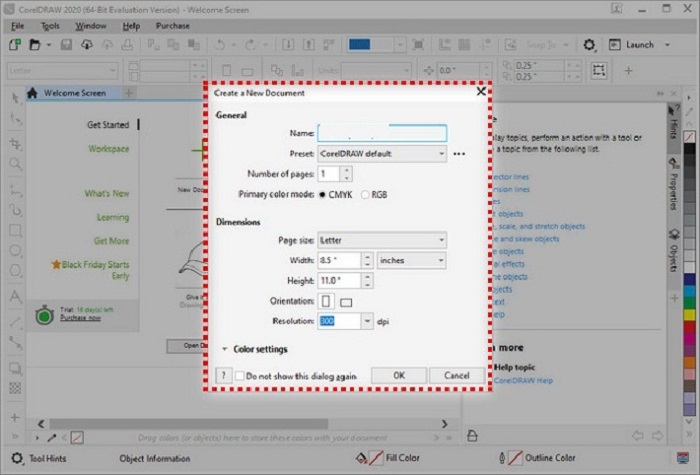Select CMYK primary color mode
Screen dimensions: 700x475
click(322, 195)
